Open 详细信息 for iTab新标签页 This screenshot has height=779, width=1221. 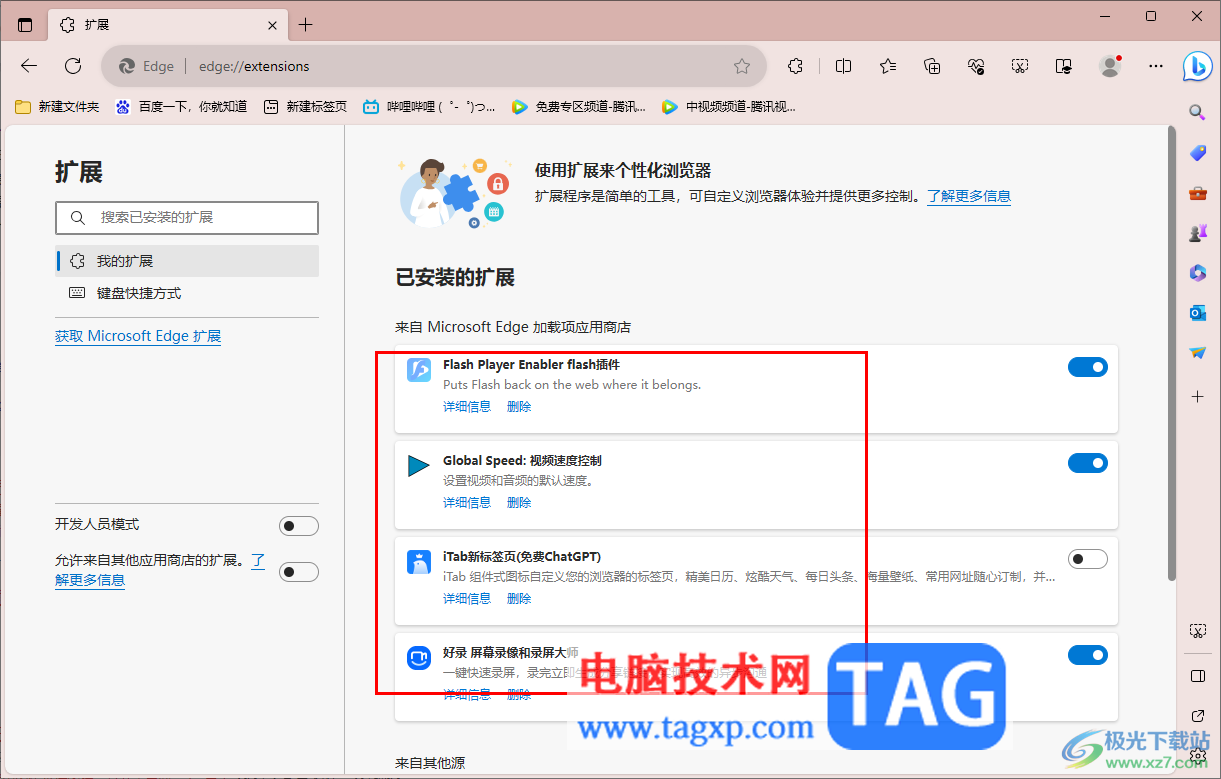[x=467, y=599]
